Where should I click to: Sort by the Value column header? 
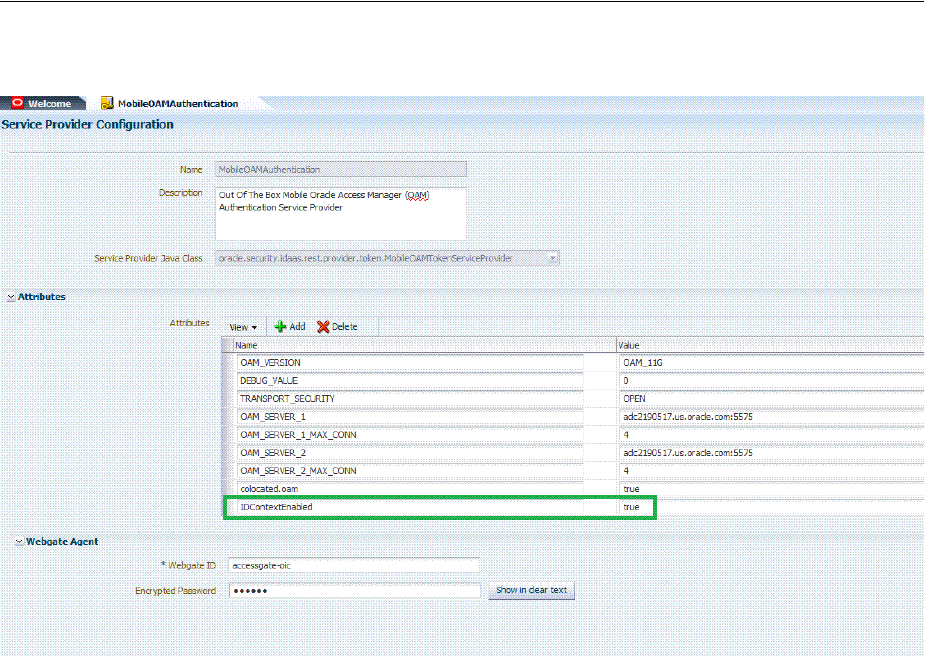(x=770, y=345)
